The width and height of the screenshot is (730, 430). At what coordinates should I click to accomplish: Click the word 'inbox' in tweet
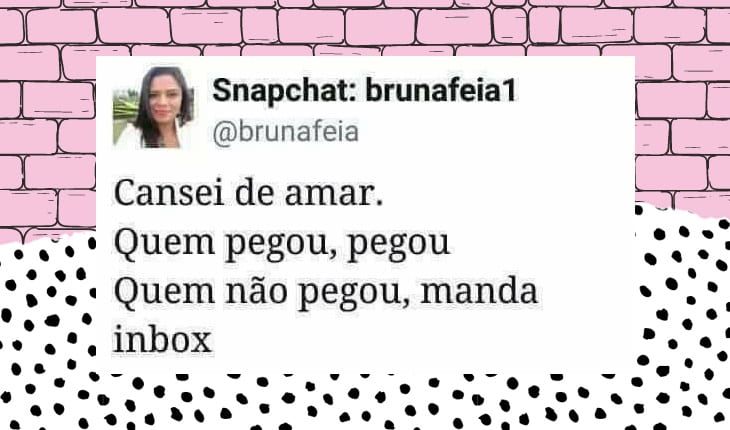(162, 339)
